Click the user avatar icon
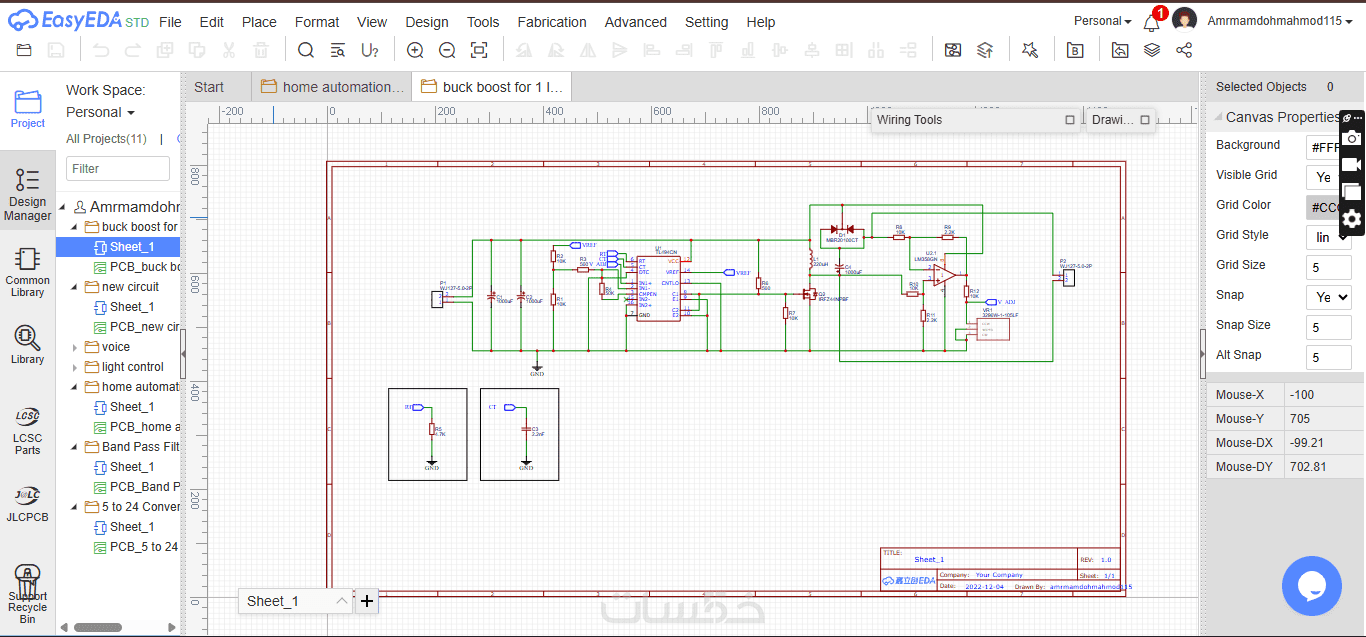Viewport: 1366px width, 637px height. (1184, 20)
